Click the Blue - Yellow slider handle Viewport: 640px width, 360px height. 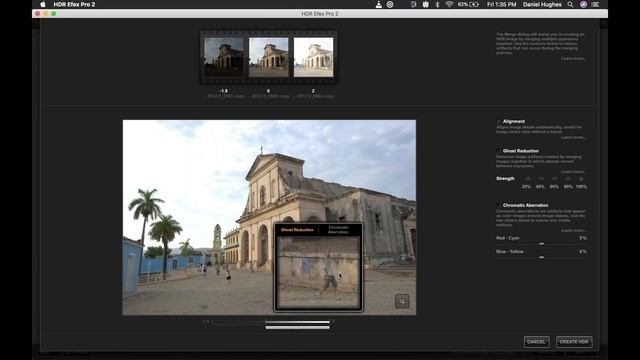click(x=542, y=257)
